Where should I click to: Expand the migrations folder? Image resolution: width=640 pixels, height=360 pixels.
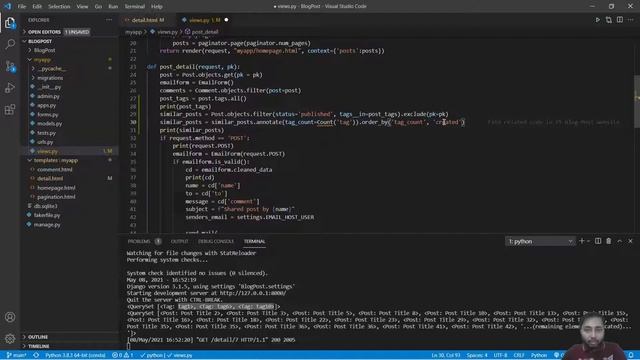[x=69, y=78]
